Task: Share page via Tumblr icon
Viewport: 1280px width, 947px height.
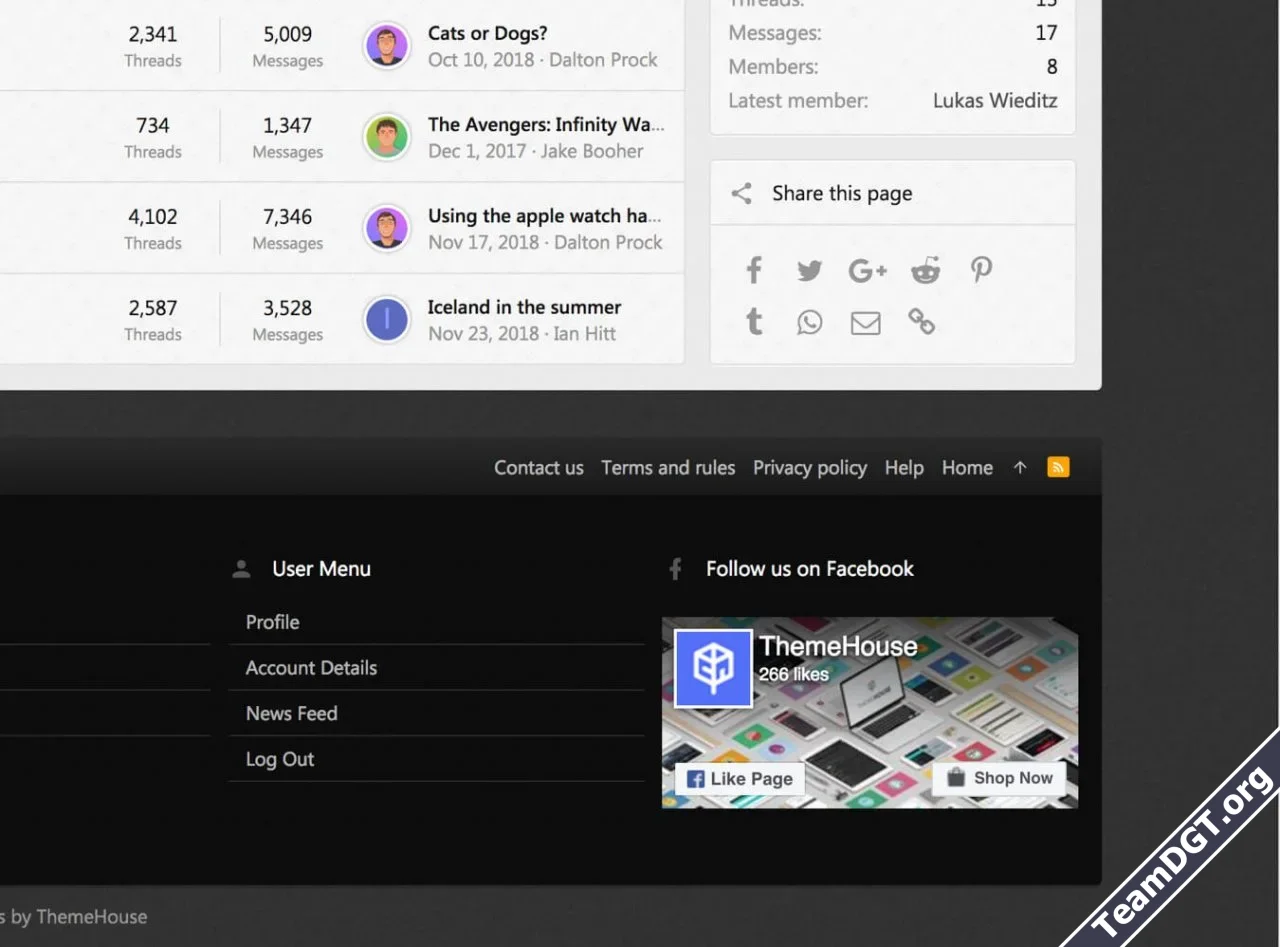Action: 754,322
